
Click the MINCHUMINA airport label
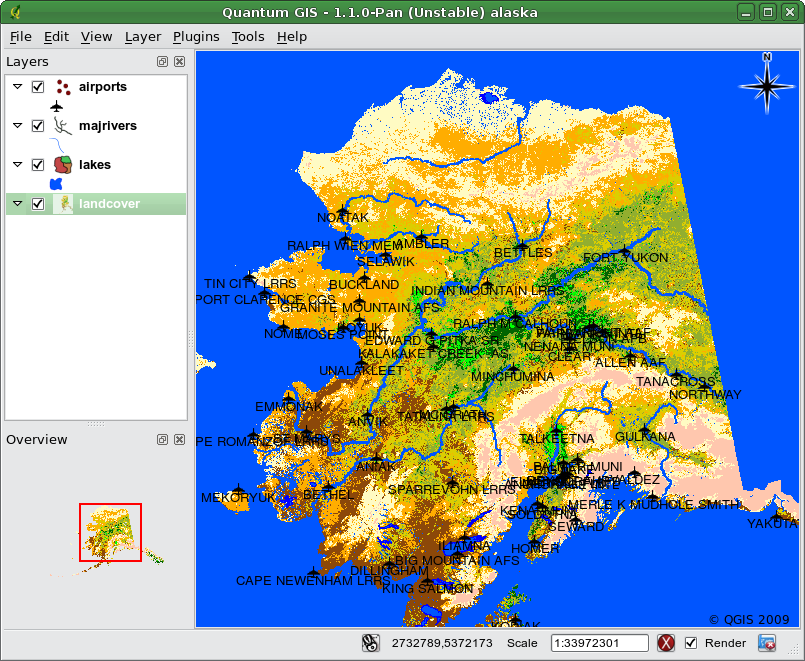[x=513, y=377]
